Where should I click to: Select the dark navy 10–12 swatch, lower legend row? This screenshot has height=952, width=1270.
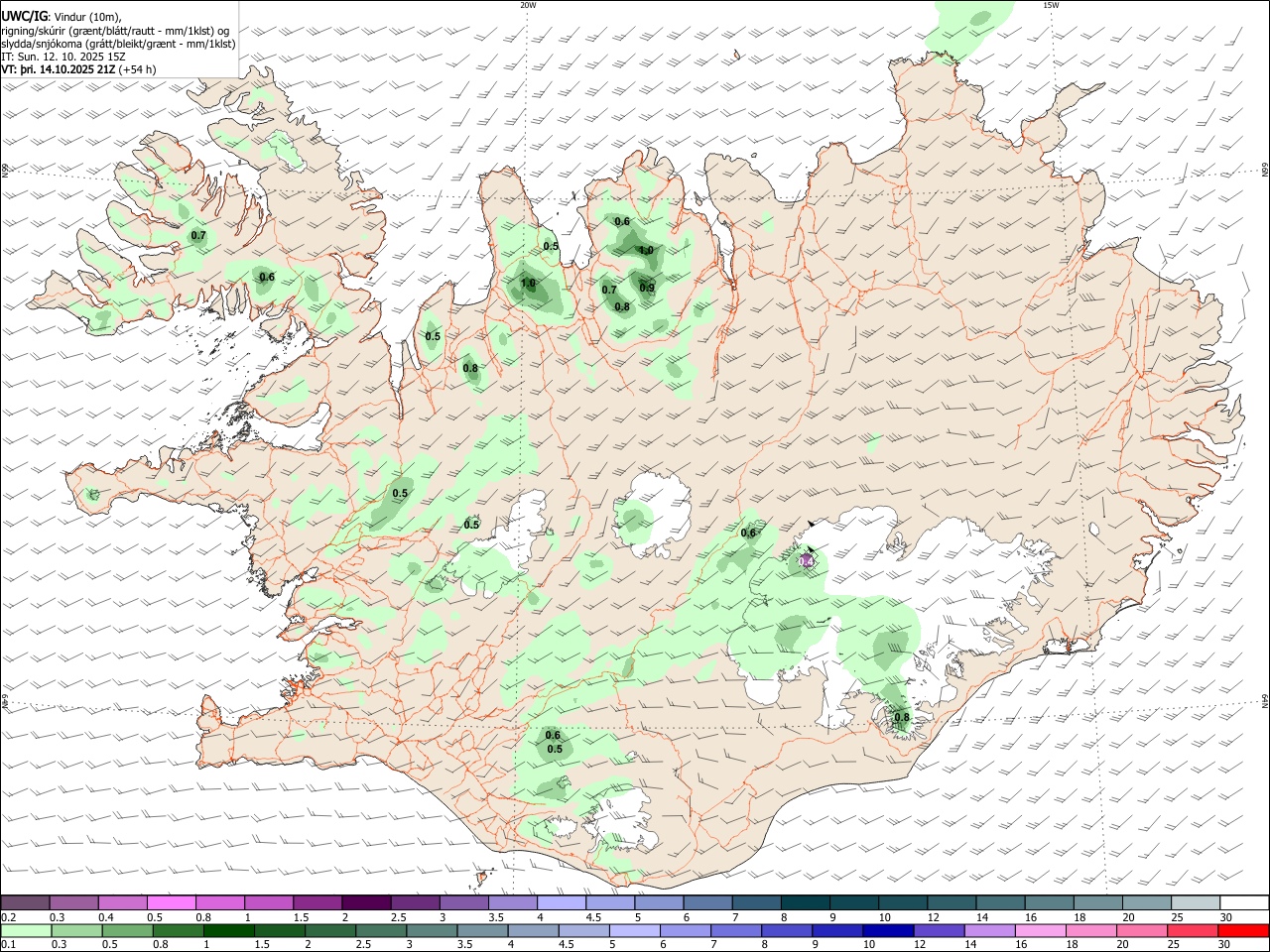(x=887, y=930)
